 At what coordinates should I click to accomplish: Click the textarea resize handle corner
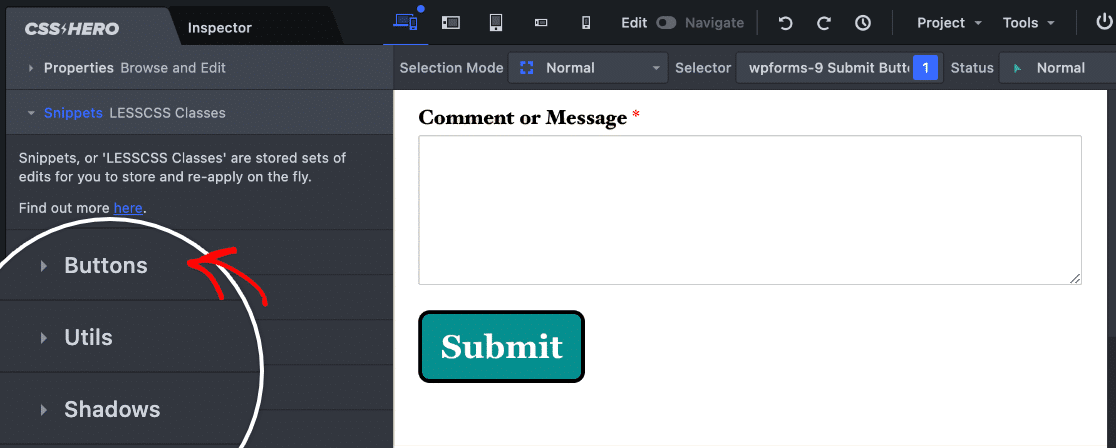(1075, 278)
